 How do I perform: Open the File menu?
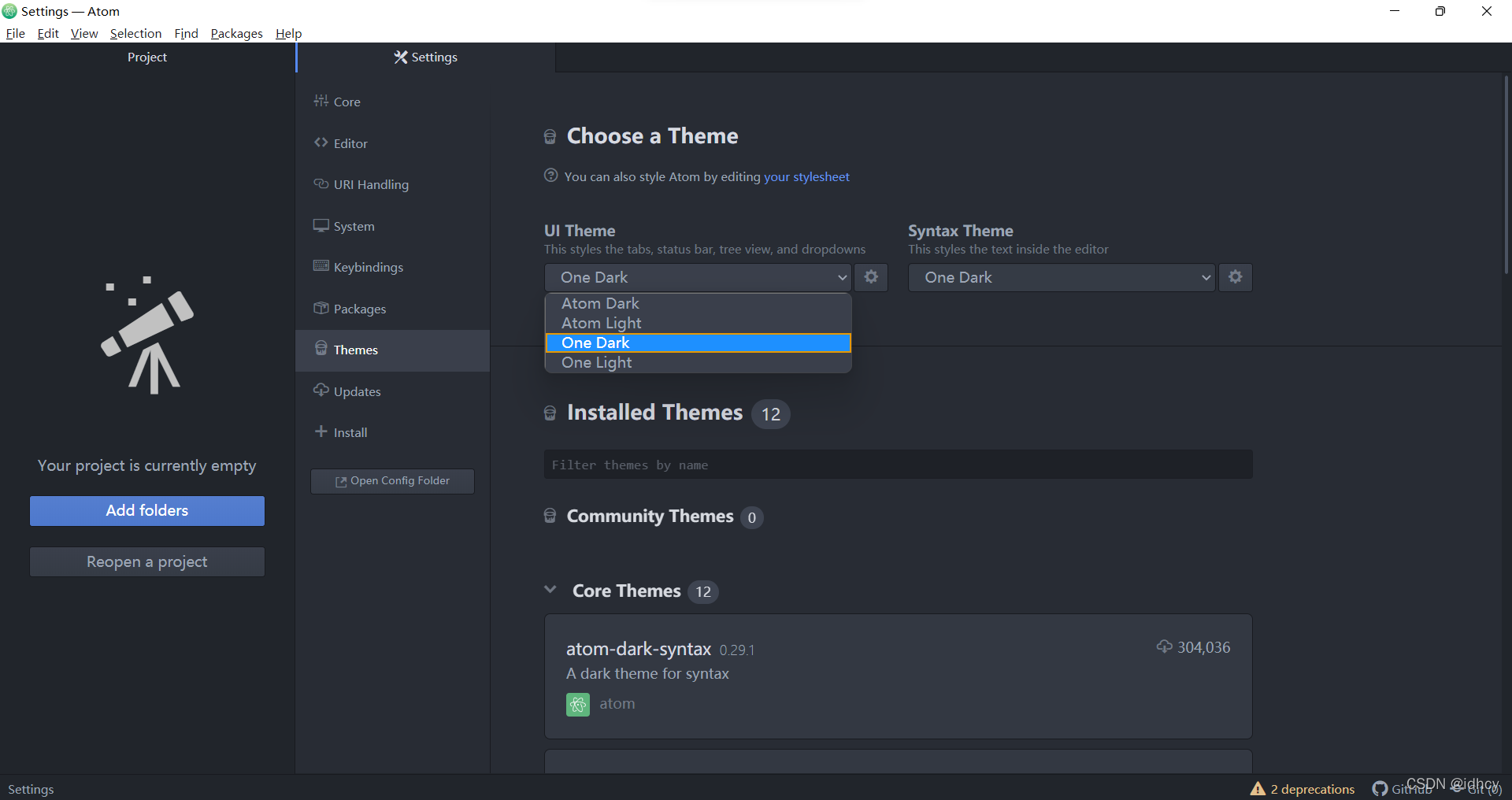tap(16, 33)
